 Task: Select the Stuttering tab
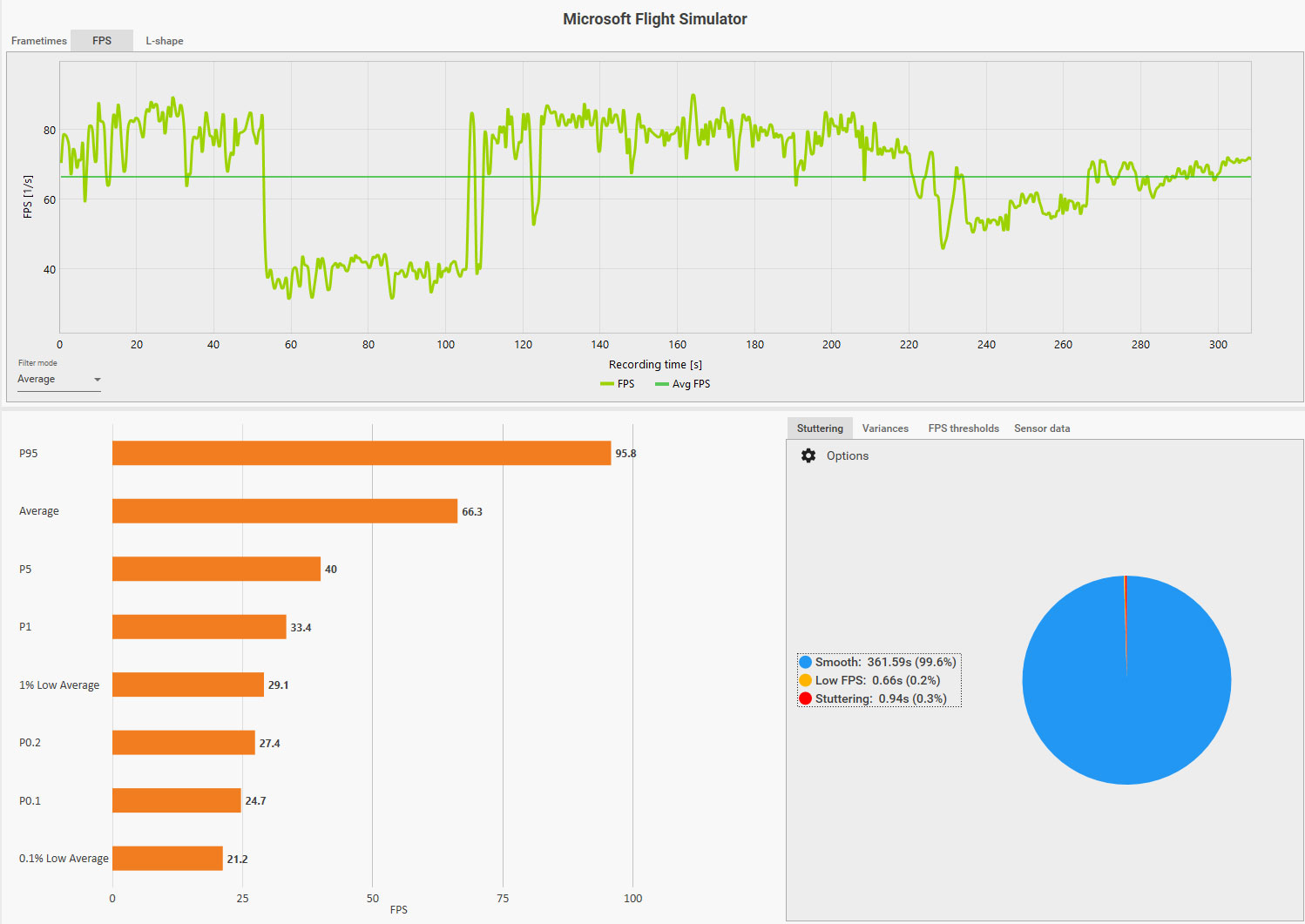click(820, 428)
